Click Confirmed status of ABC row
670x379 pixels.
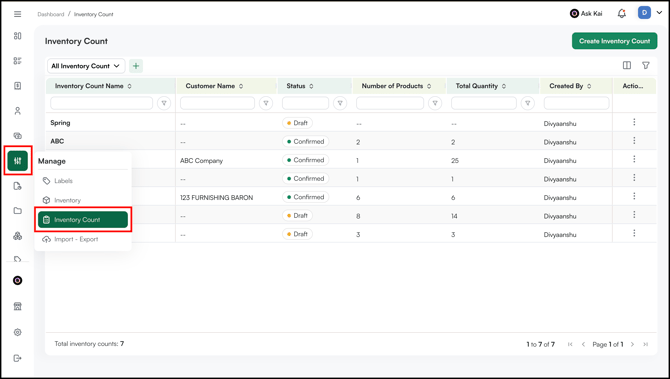point(306,141)
